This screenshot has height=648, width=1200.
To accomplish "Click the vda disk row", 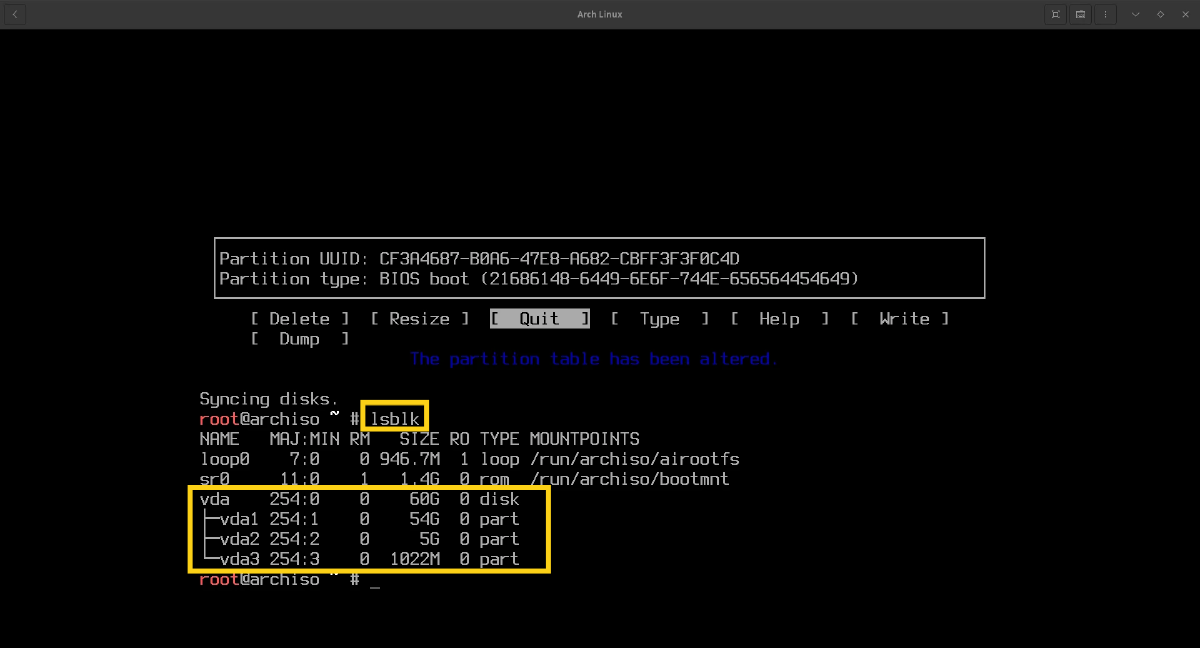I will pos(360,499).
